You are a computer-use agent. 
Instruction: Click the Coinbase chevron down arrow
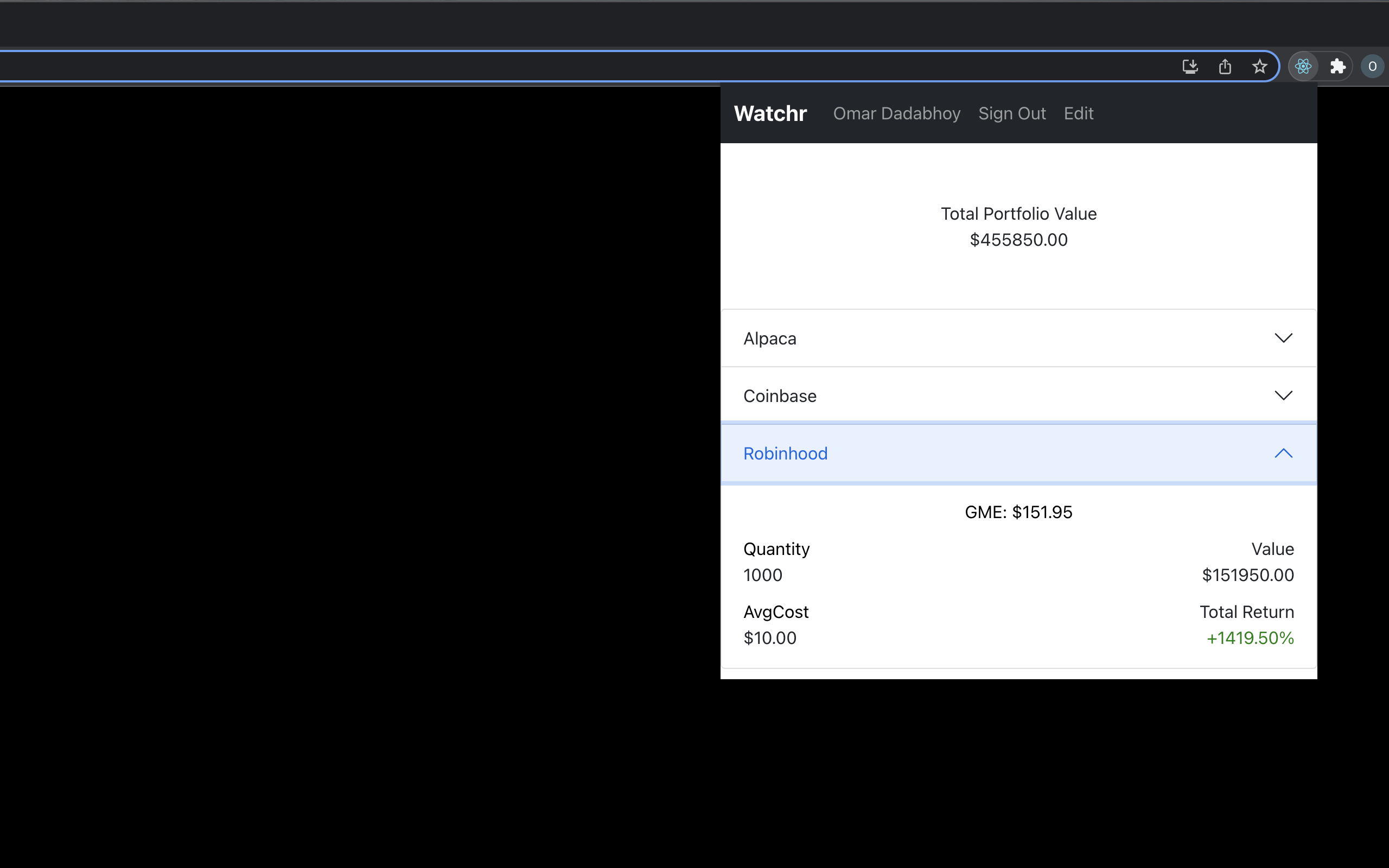click(1283, 395)
